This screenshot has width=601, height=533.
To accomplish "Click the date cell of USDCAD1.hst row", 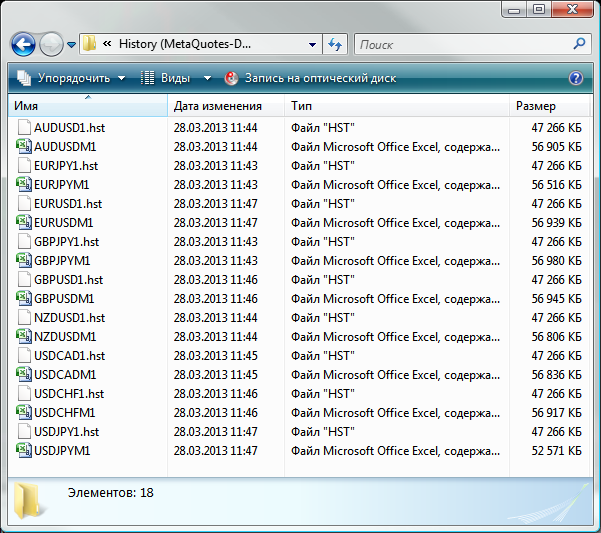I will coord(215,356).
